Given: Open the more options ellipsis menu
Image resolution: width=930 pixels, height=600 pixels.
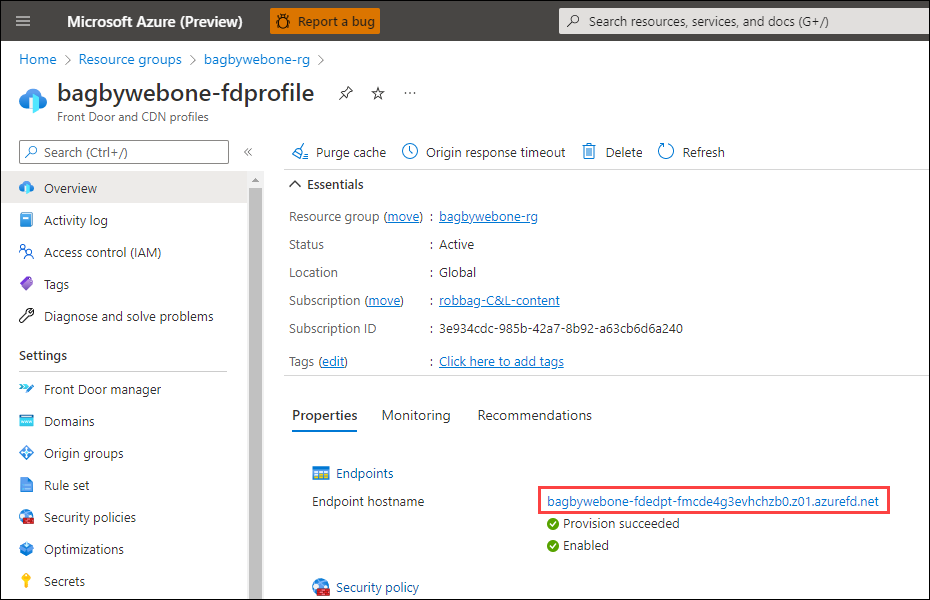Looking at the screenshot, I should coord(410,93).
